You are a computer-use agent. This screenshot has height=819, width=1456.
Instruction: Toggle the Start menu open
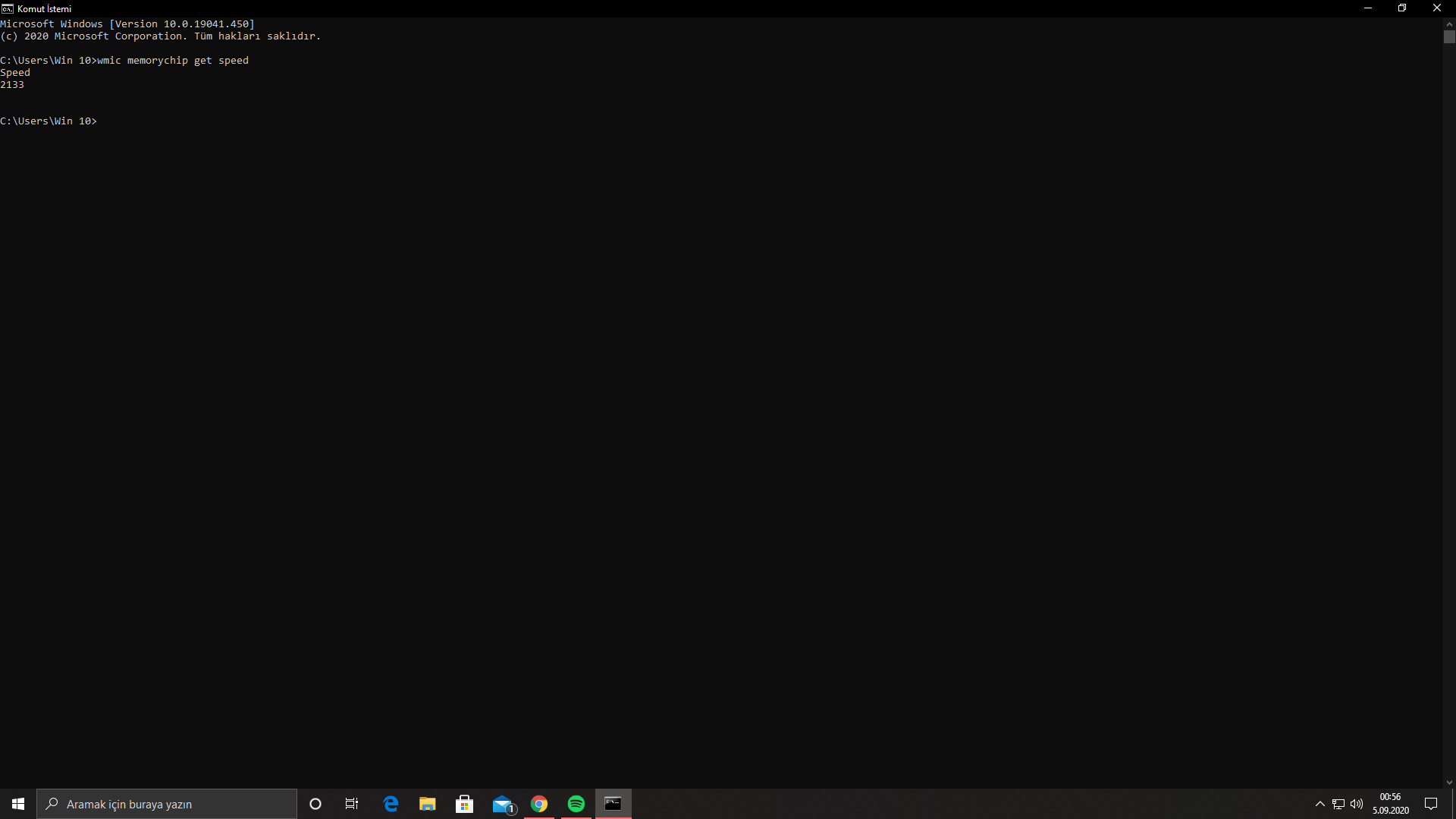17,804
